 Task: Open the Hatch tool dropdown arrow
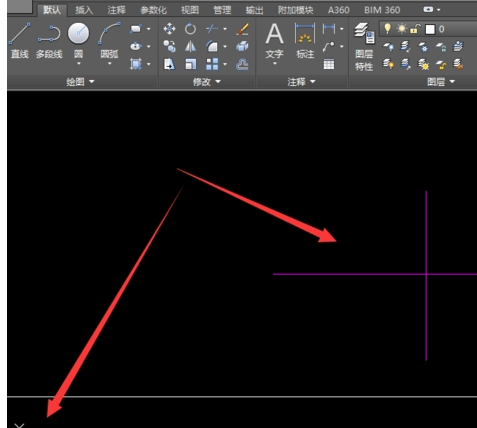coord(149,64)
